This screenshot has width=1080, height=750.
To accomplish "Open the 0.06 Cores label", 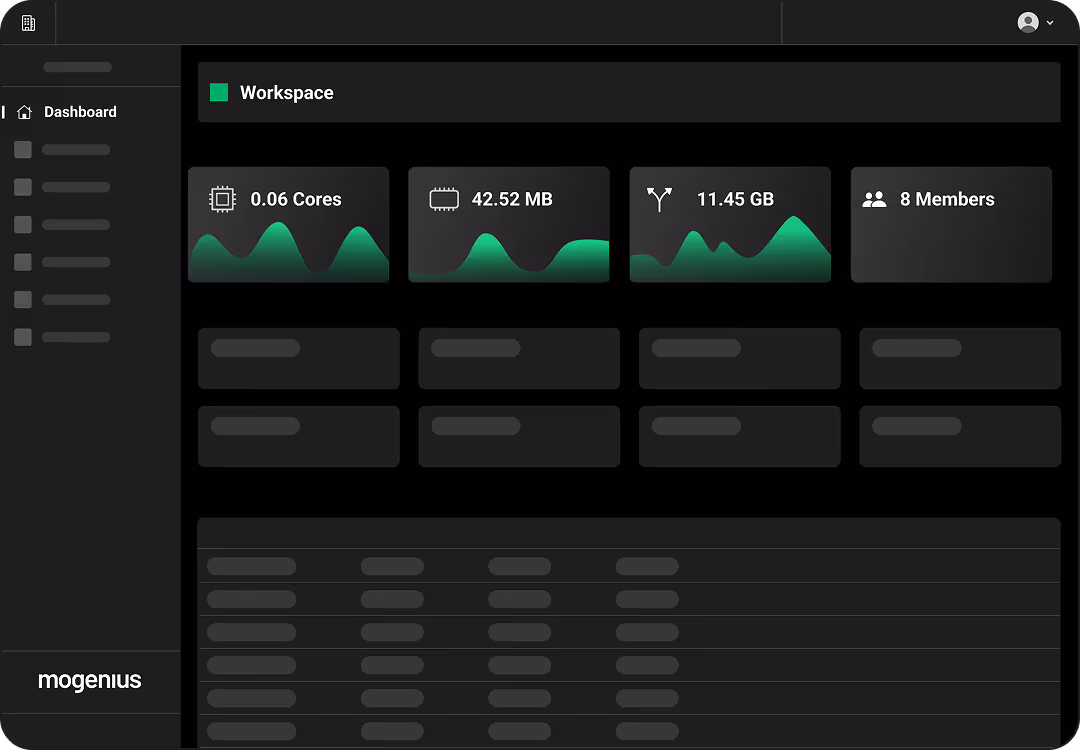I will tap(296, 199).
